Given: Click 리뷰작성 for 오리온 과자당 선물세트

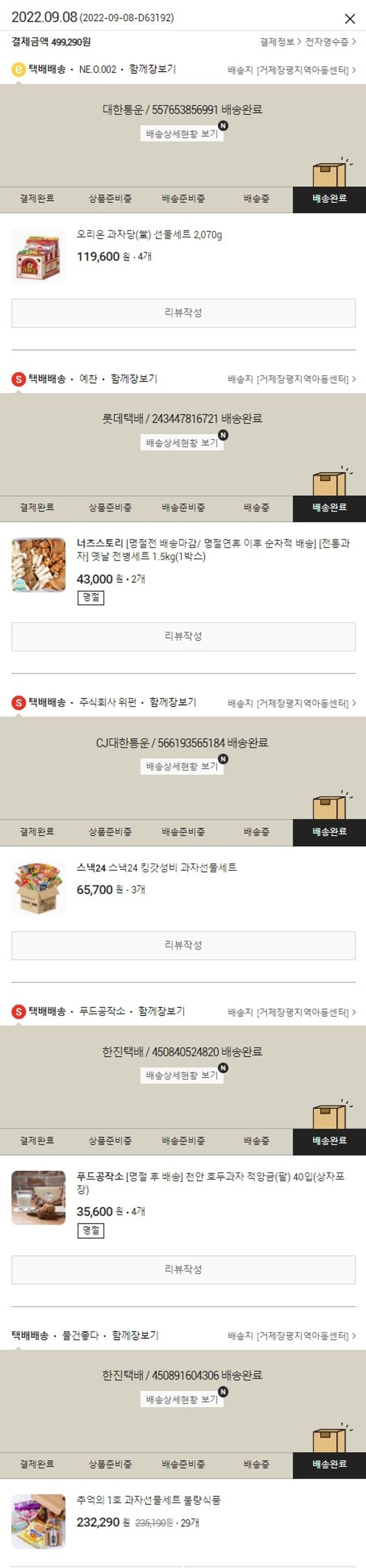Looking at the screenshot, I should [183, 313].
